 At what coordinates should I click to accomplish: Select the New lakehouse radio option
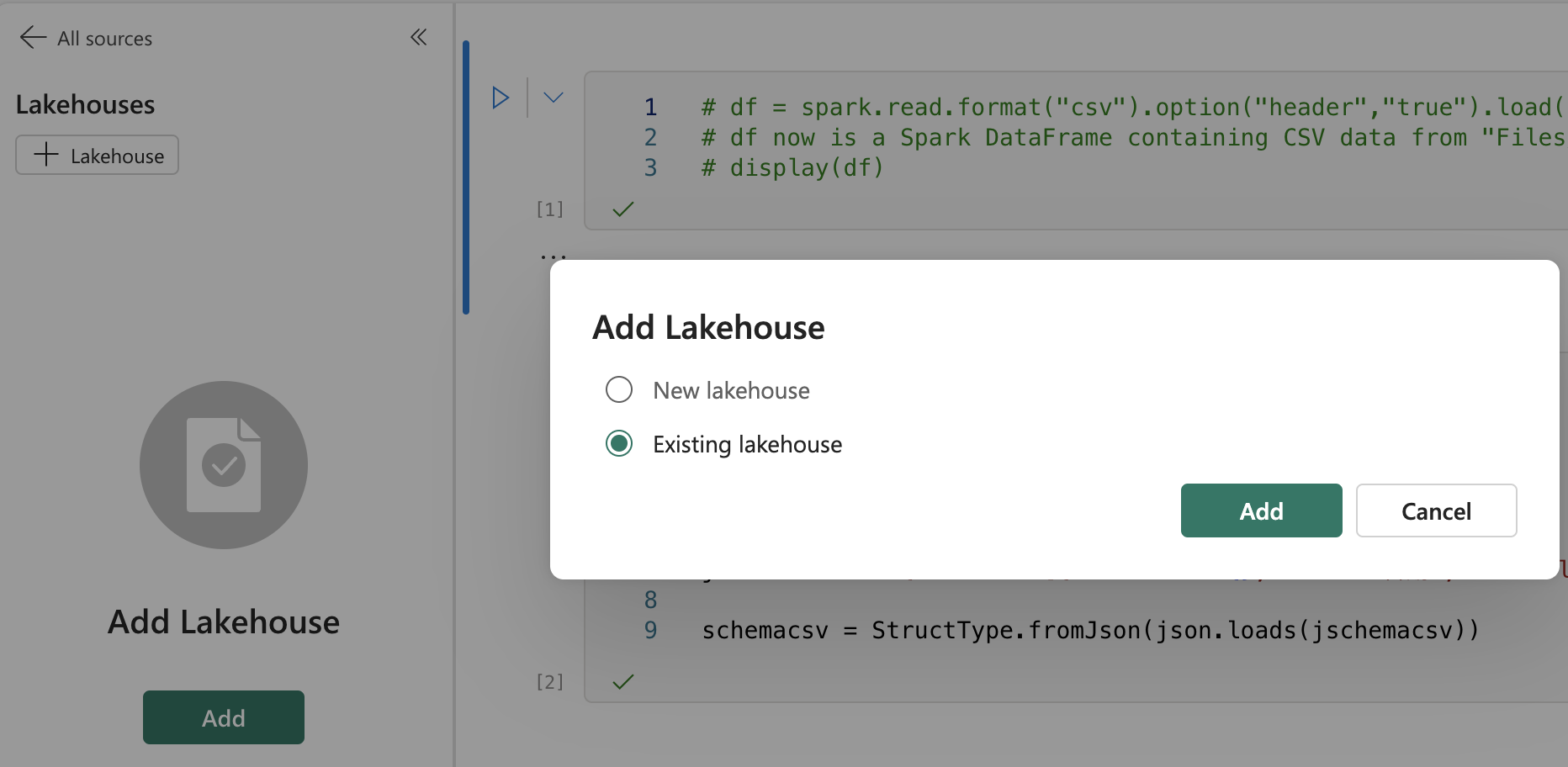619,389
